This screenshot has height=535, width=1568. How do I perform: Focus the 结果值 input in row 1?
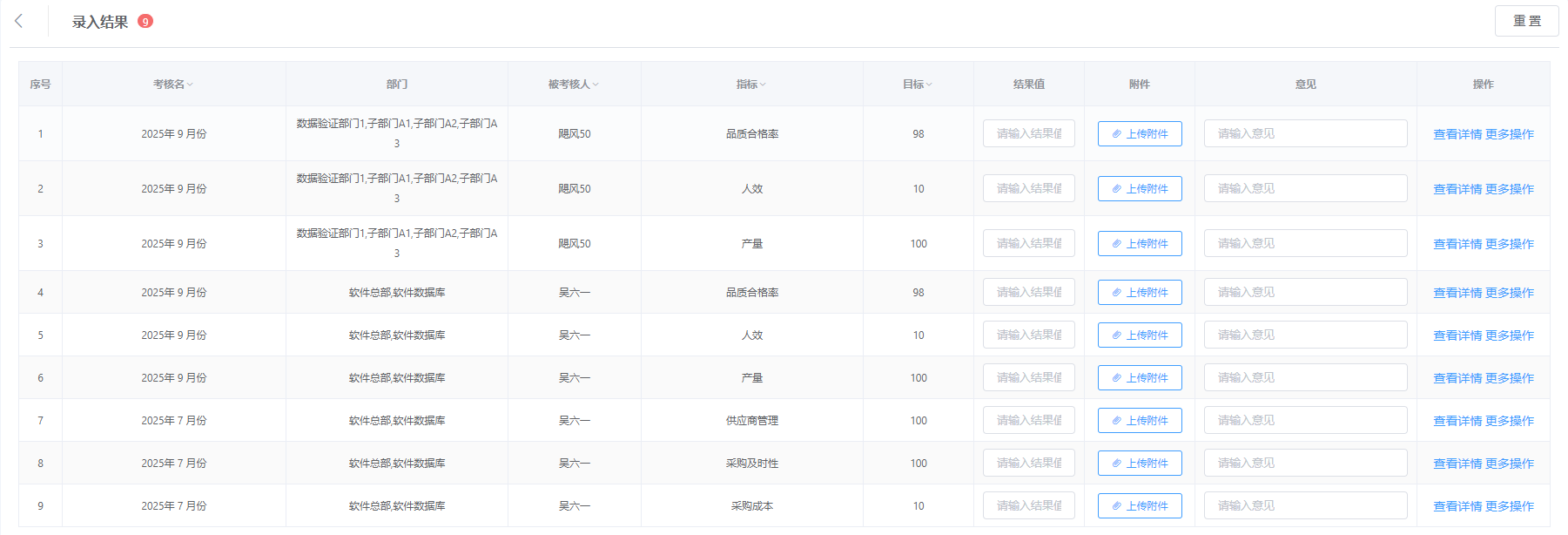(1028, 134)
